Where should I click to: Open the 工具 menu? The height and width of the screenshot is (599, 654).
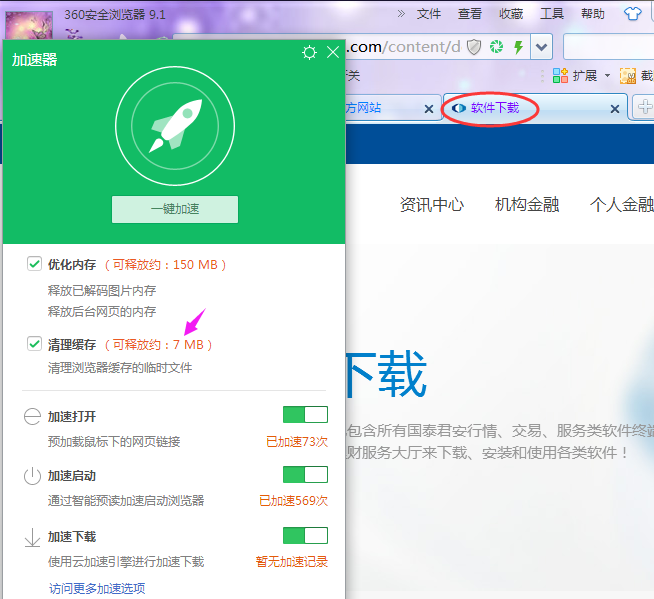coord(552,14)
